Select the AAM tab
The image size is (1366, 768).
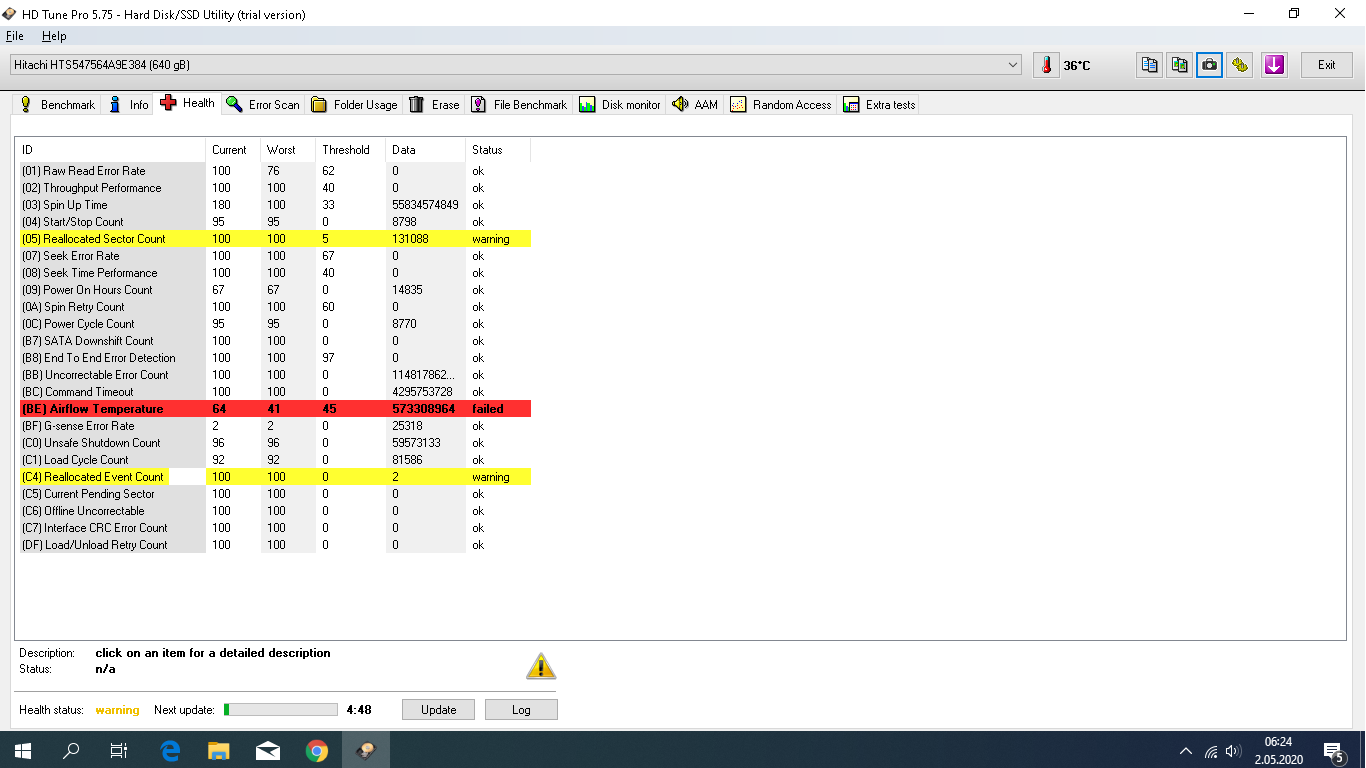point(695,104)
